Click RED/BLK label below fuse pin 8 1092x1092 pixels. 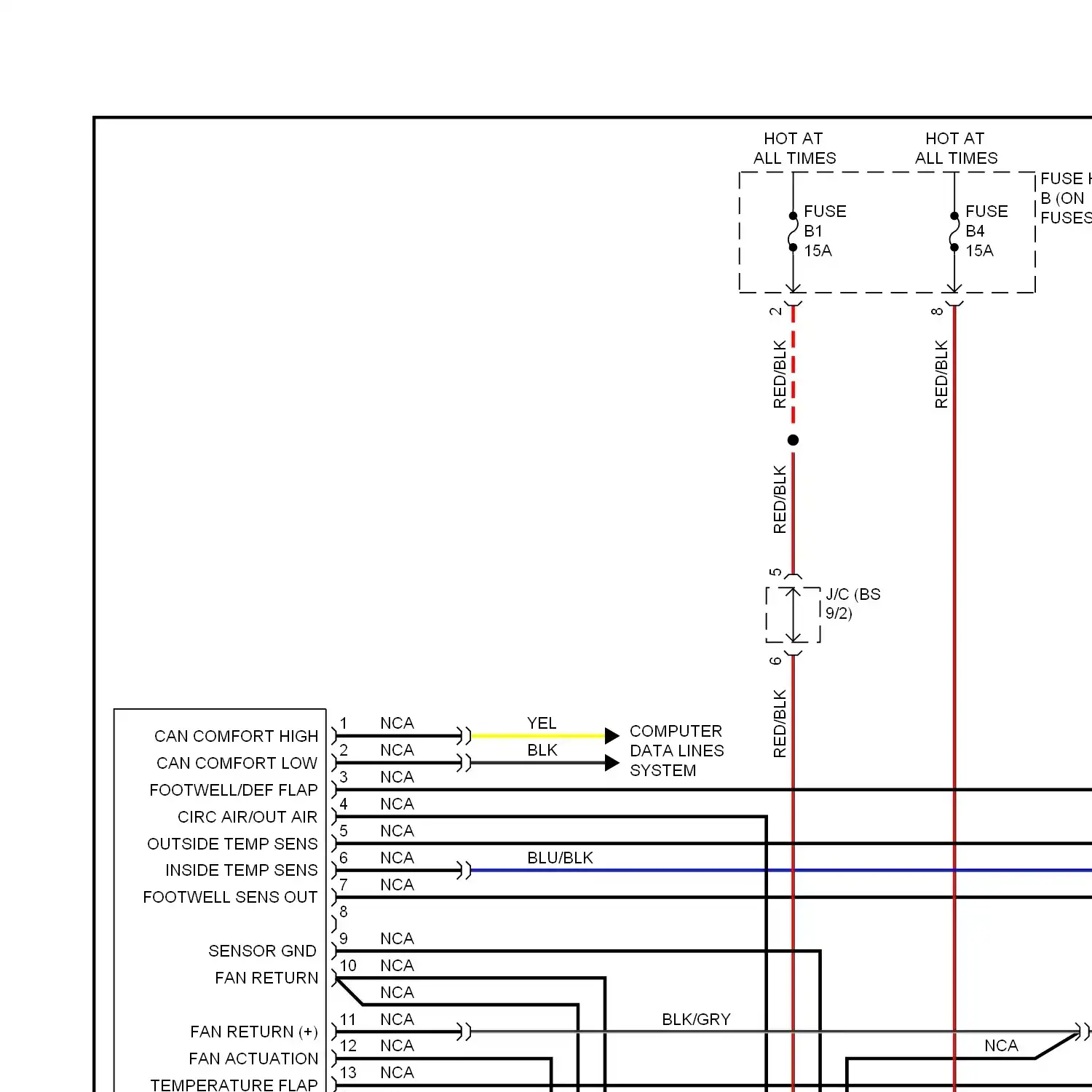[941, 373]
